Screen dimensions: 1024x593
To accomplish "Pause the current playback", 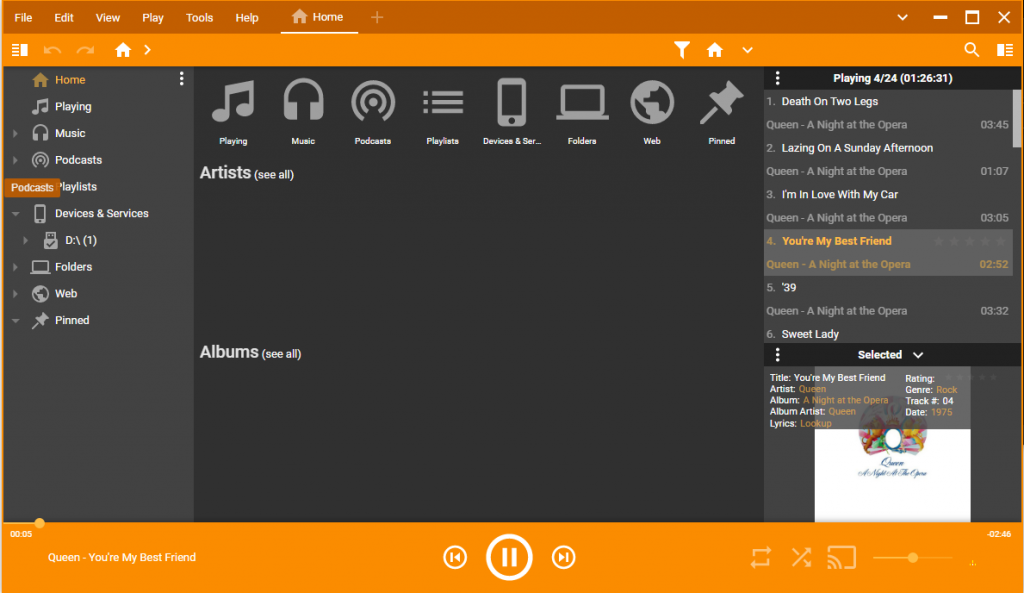I will point(509,557).
